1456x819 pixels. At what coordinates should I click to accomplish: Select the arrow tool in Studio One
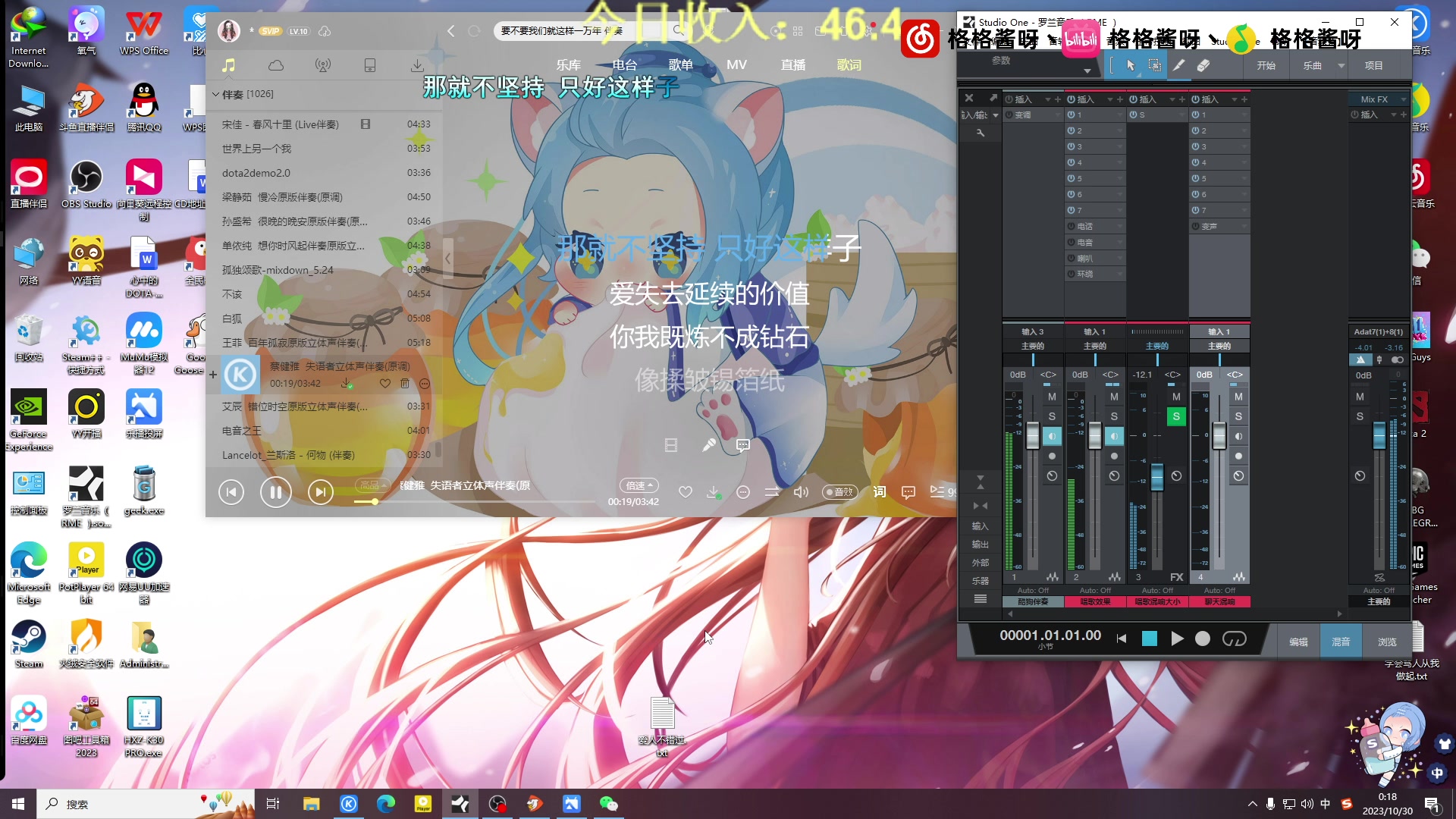[x=1131, y=65]
